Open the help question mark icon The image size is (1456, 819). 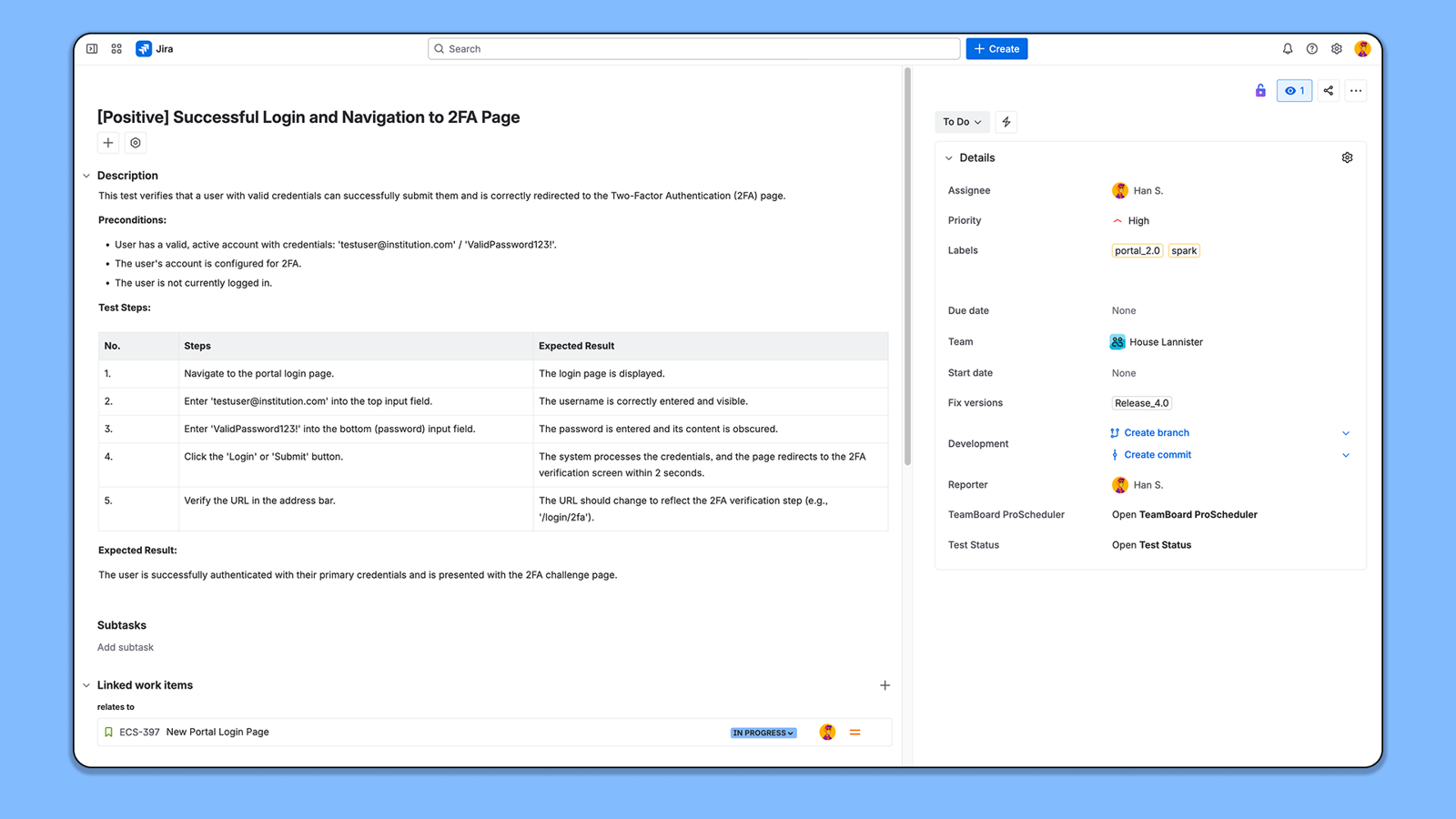coord(1312,49)
